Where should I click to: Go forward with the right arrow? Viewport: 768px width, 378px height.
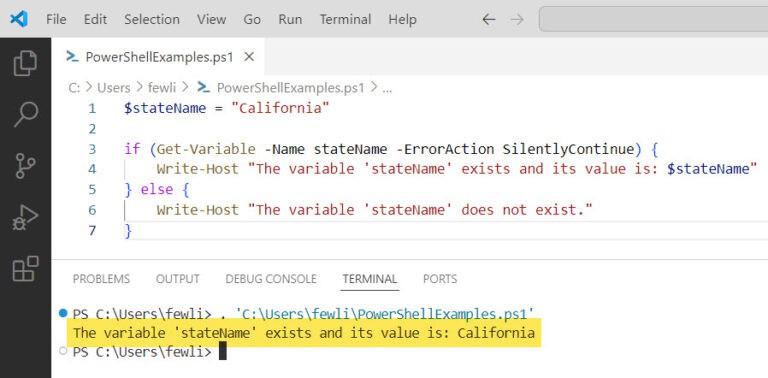coord(517,20)
